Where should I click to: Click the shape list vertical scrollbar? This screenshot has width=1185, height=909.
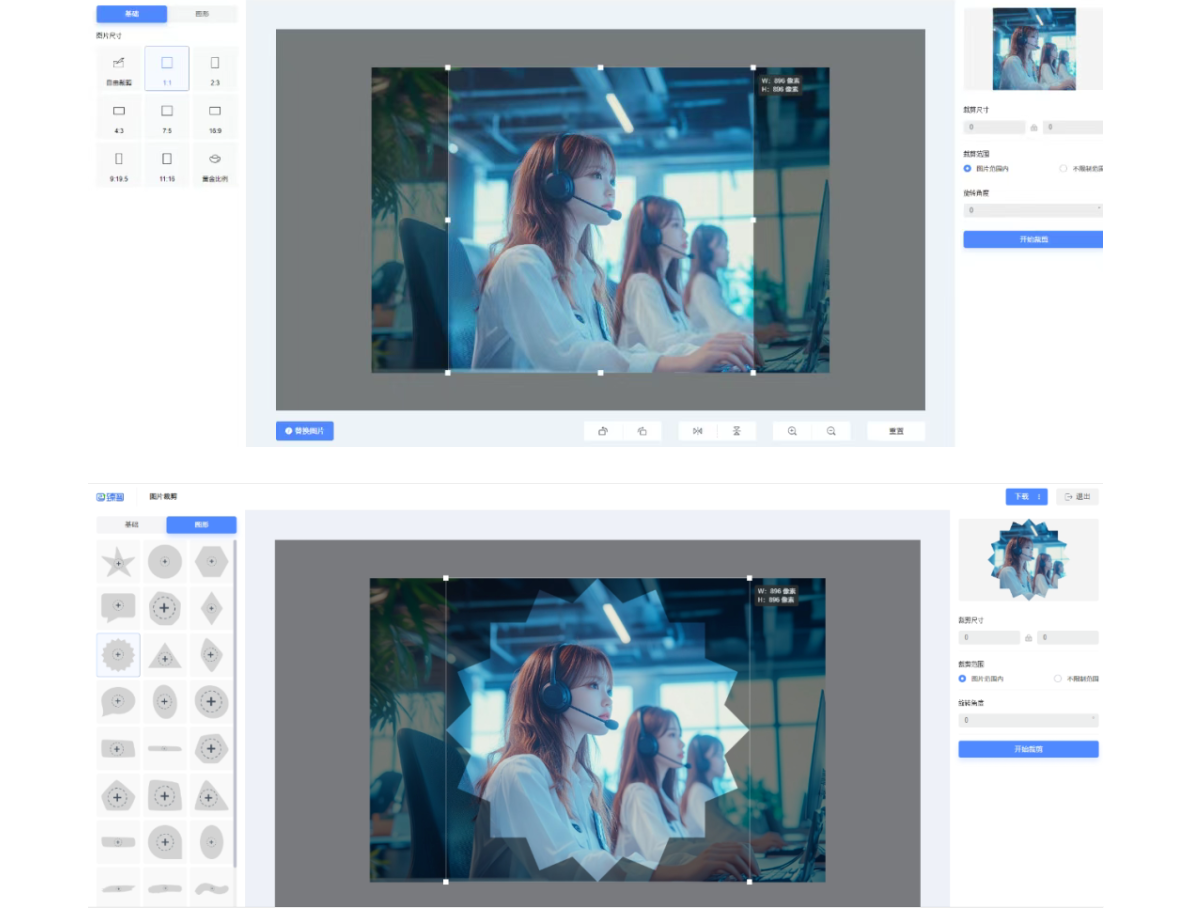[235, 700]
